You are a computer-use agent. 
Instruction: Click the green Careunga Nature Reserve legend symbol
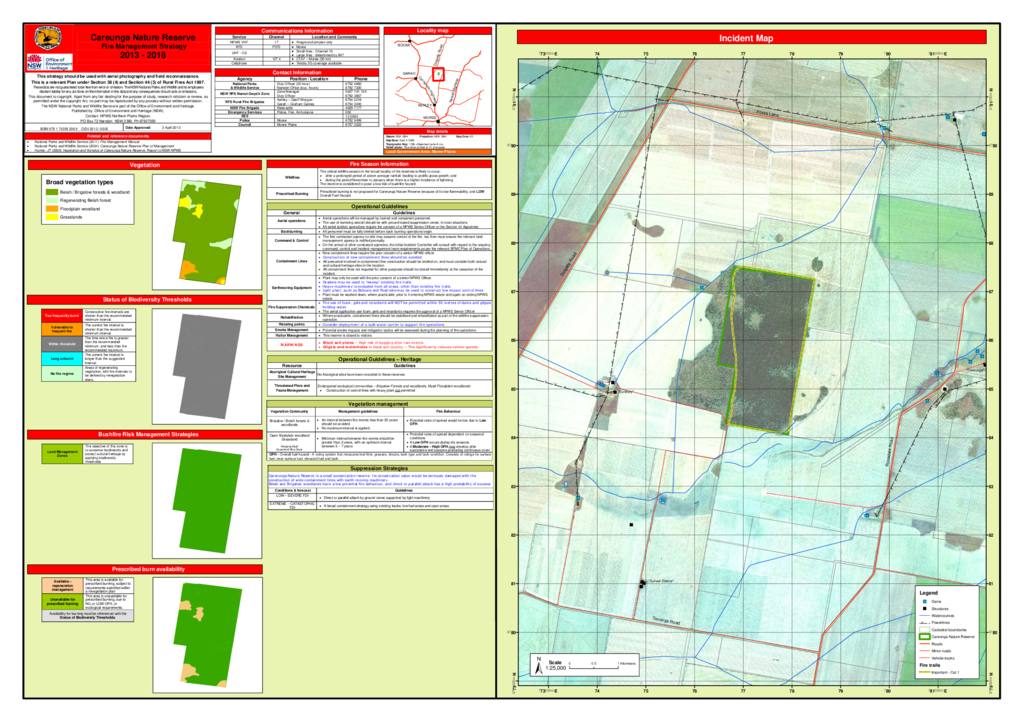(x=924, y=636)
